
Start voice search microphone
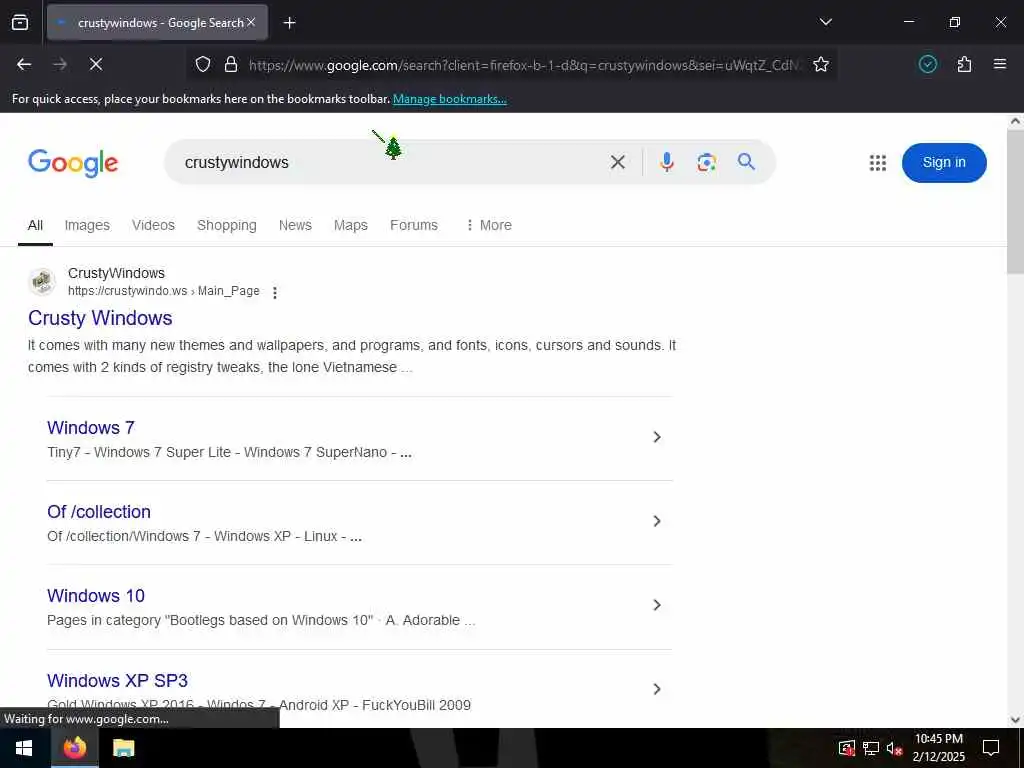point(666,162)
